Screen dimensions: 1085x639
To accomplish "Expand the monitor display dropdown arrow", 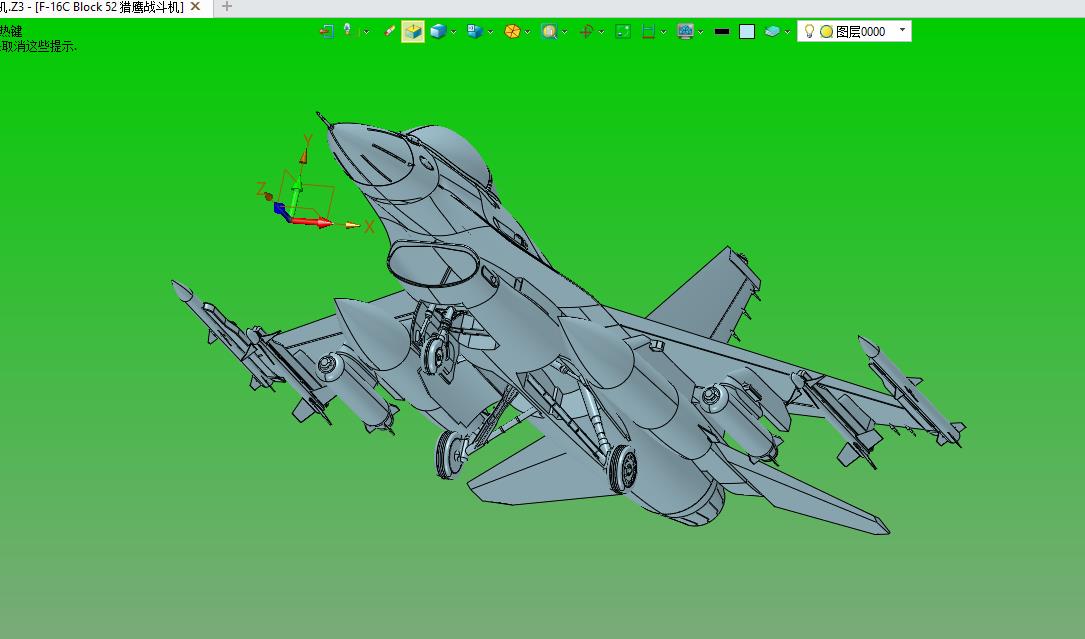I will click(x=701, y=32).
